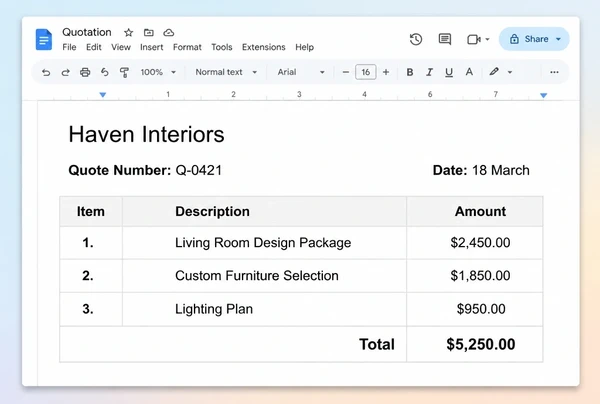The width and height of the screenshot is (600, 404).
Task: Open the Edit menu
Action: pos(94,47)
